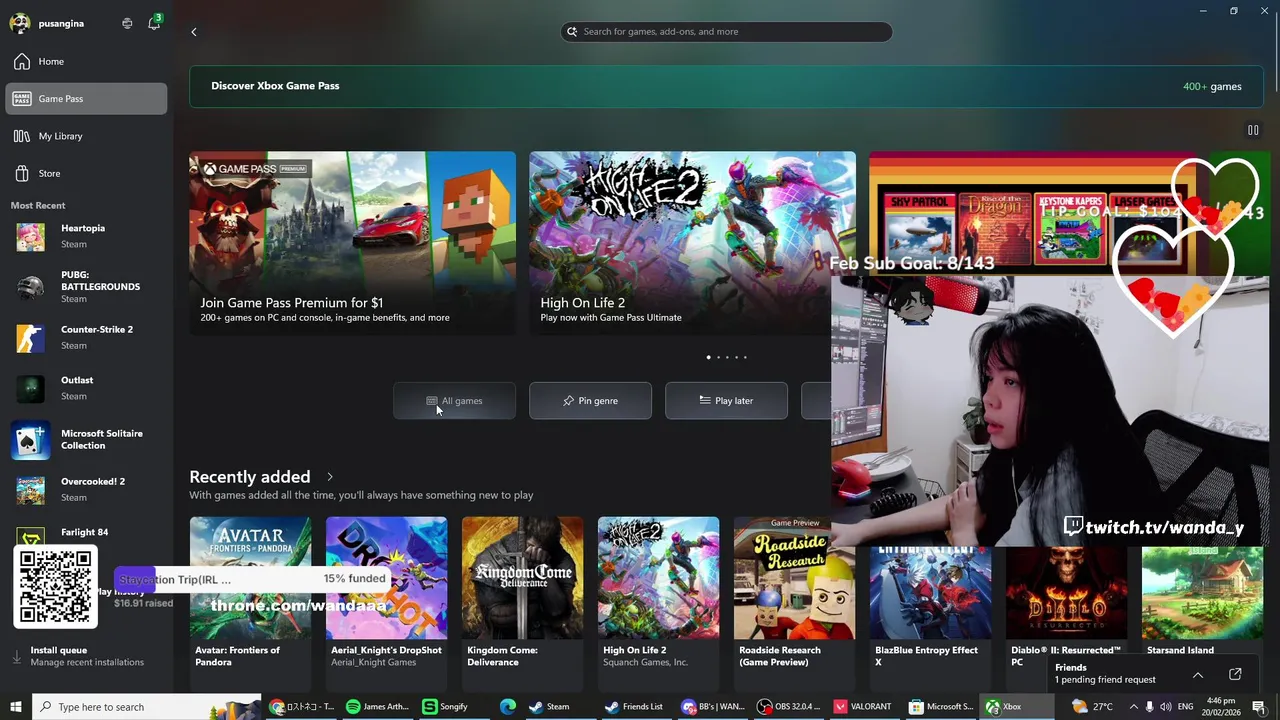This screenshot has width=1280, height=720.
Task: Click the printer-like icon beside the pusangina username
Action: pyautogui.click(x=127, y=23)
